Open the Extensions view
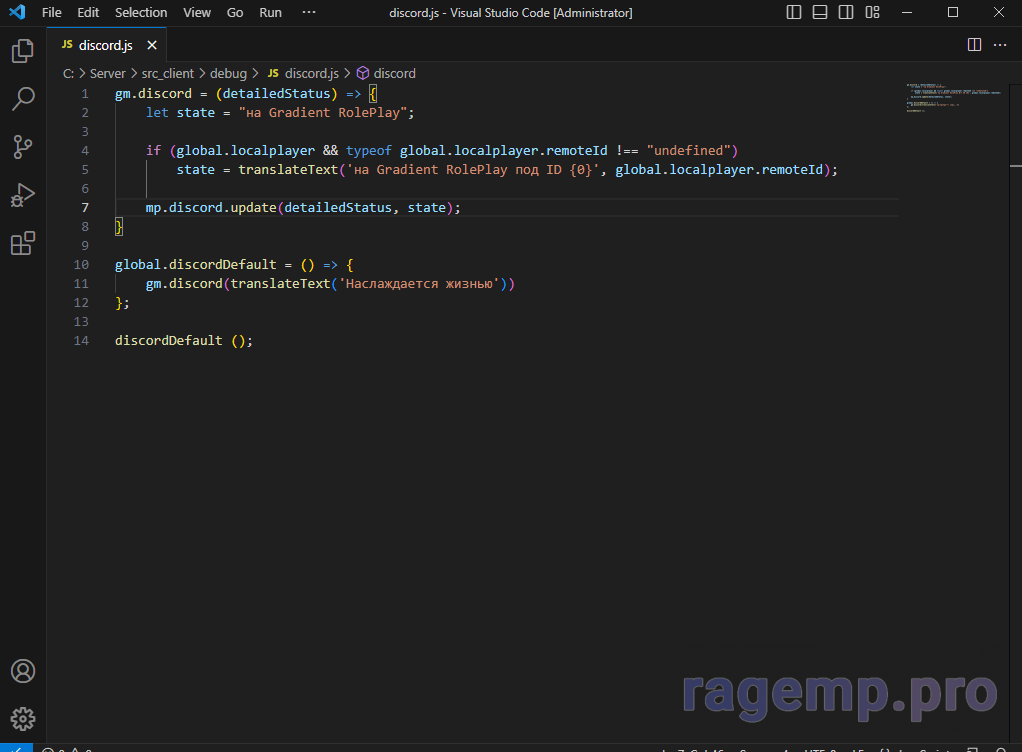The image size is (1022, 752). (x=23, y=243)
